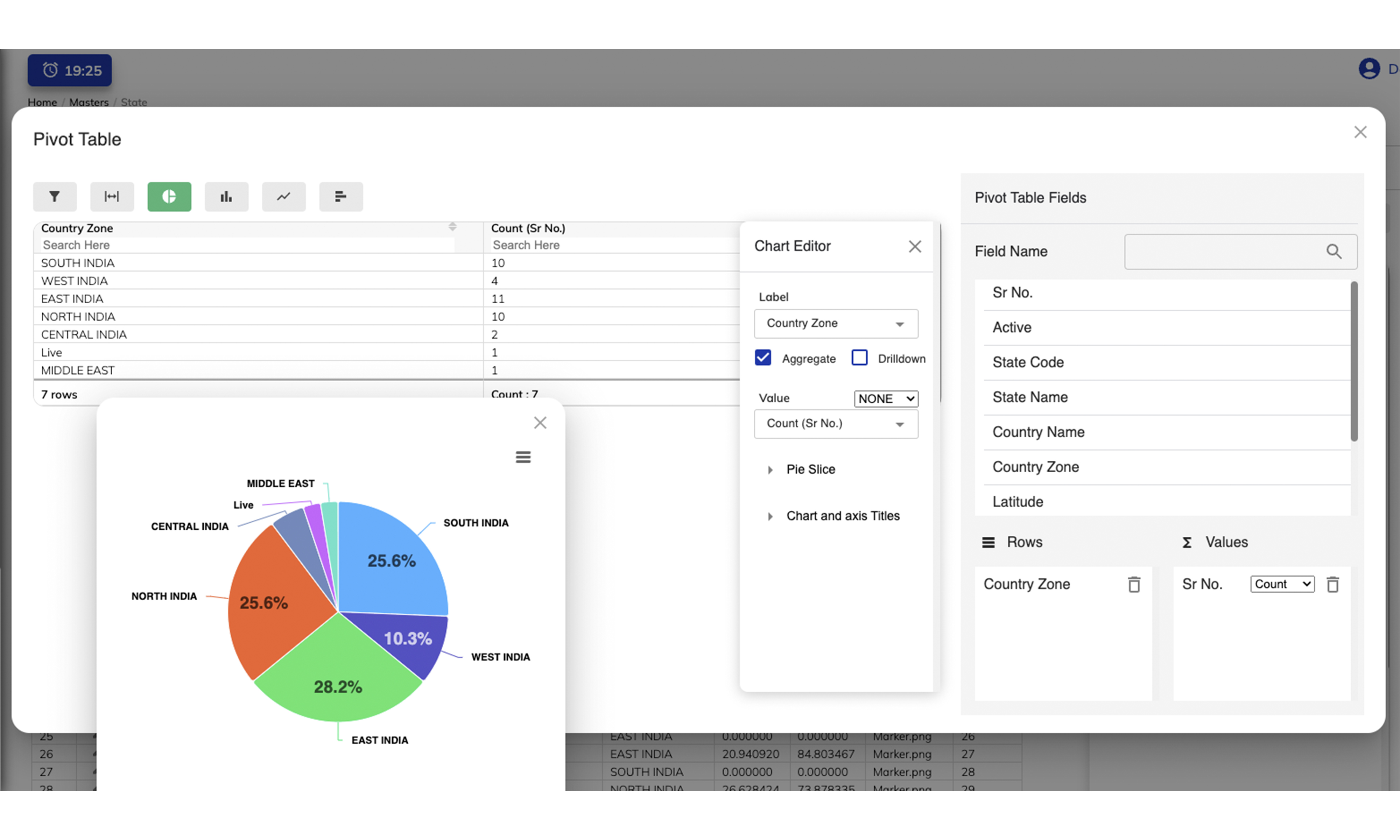Click the user profile avatar icon
This screenshot has width=1400, height=840.
[x=1369, y=69]
